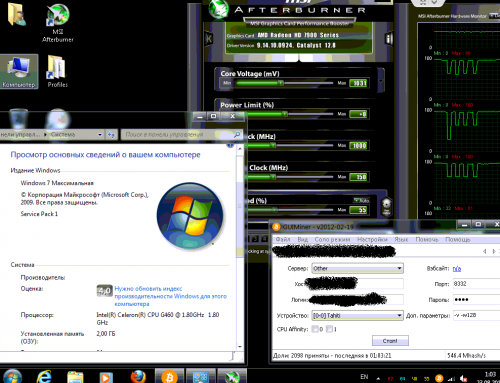Launch Internet Explorer from the taskbar
The height and width of the screenshot is (383, 500).
click(x=44, y=377)
